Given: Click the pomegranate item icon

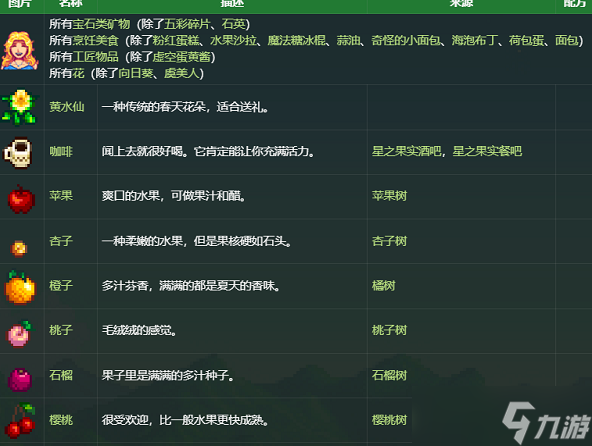Looking at the screenshot, I should click(x=20, y=380).
